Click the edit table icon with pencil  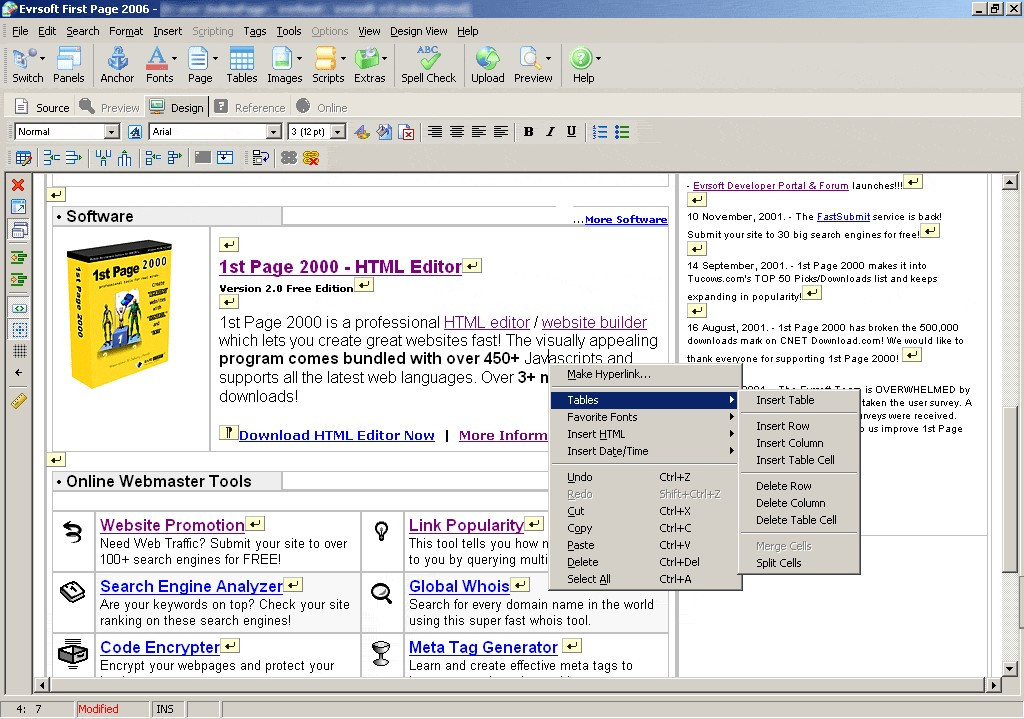tap(24, 158)
